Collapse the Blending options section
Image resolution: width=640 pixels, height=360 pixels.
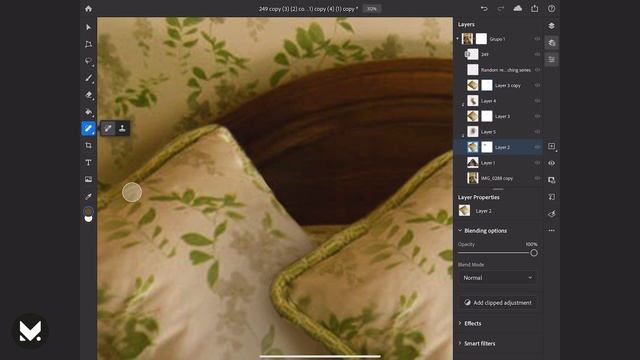pos(460,231)
